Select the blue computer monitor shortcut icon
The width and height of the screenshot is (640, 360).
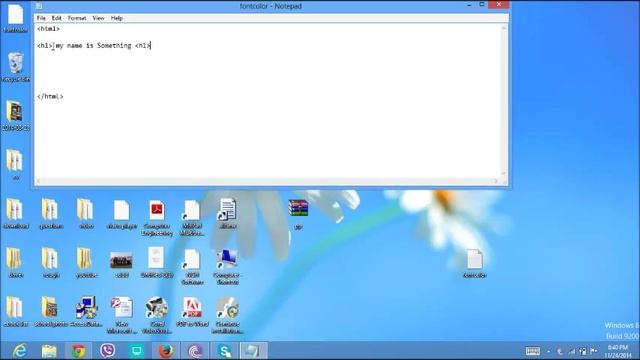(x=227, y=267)
